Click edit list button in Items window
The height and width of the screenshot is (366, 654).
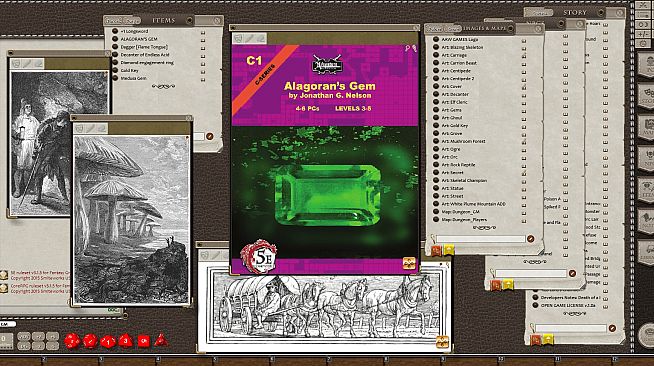click(210, 136)
